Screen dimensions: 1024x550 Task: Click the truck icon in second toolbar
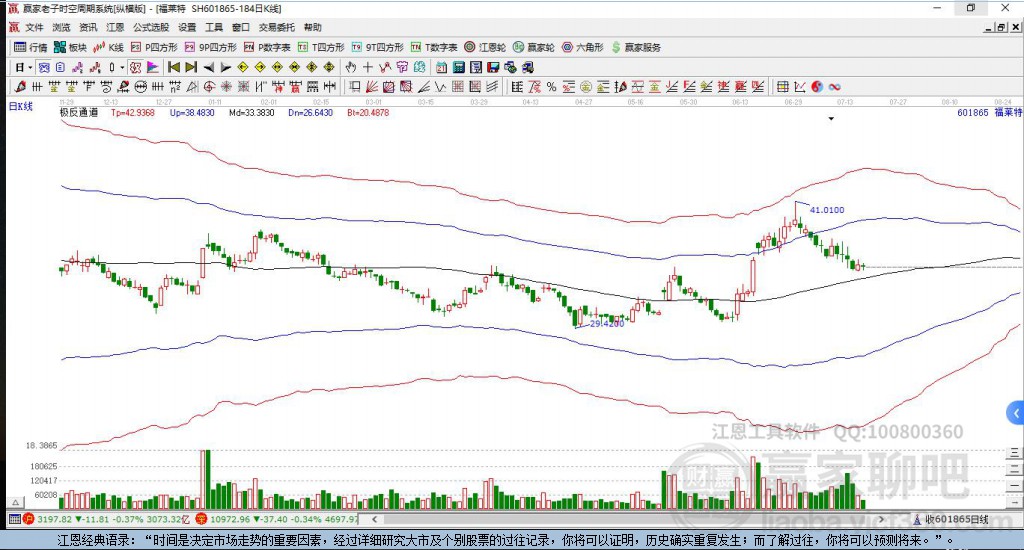pos(528,67)
